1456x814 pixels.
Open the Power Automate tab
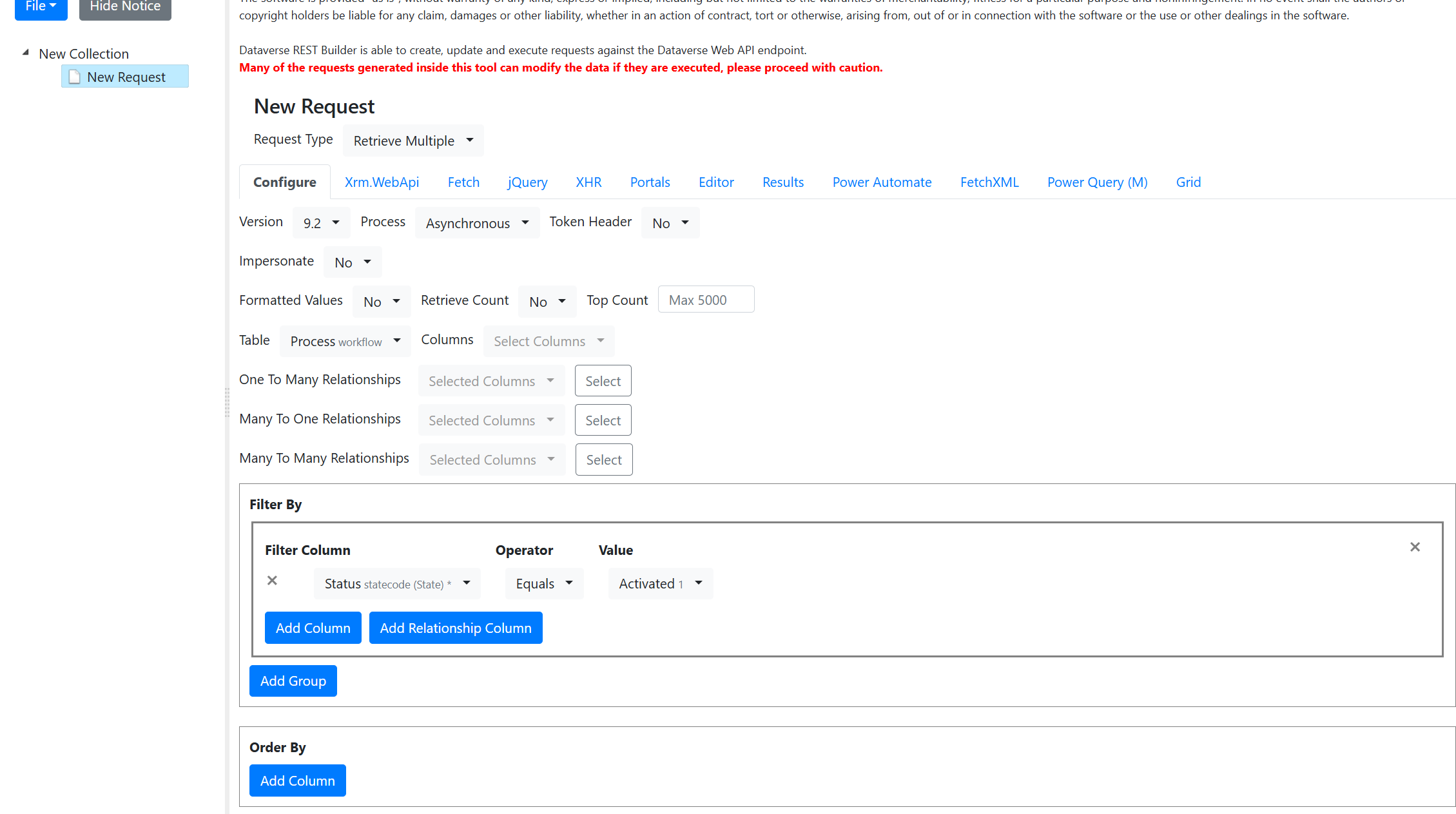pos(882,182)
